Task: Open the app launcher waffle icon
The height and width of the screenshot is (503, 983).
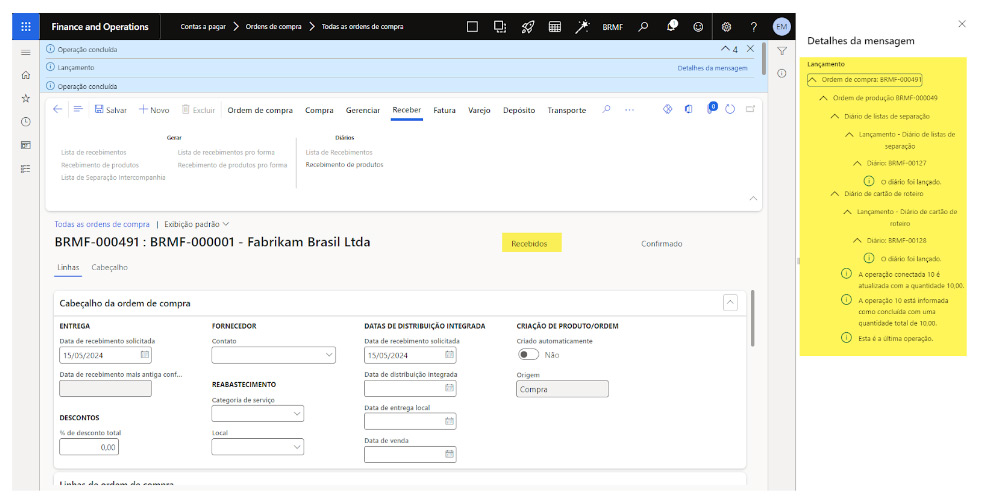Action: coord(25,27)
